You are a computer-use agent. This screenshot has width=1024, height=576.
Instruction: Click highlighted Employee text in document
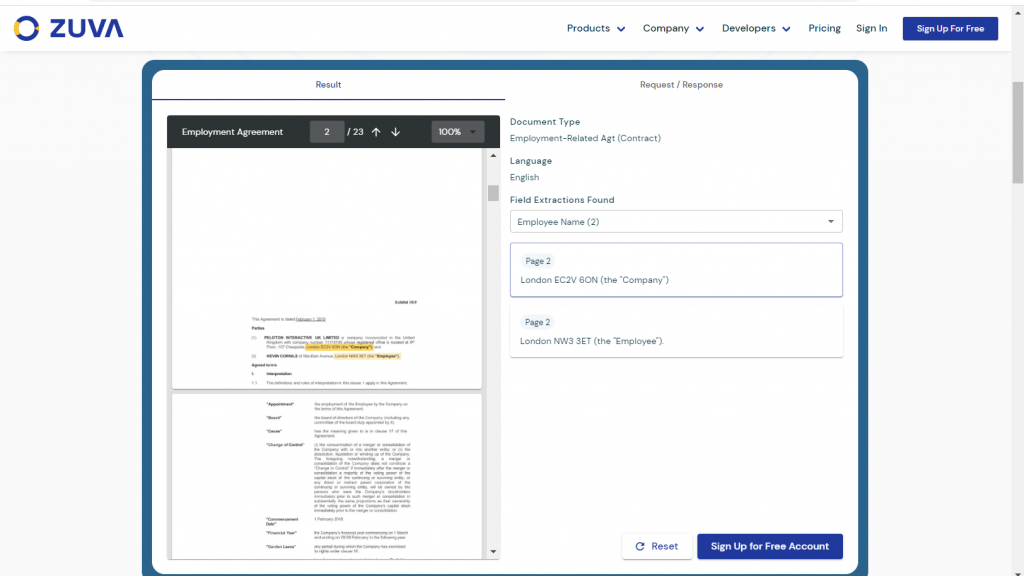367,356
